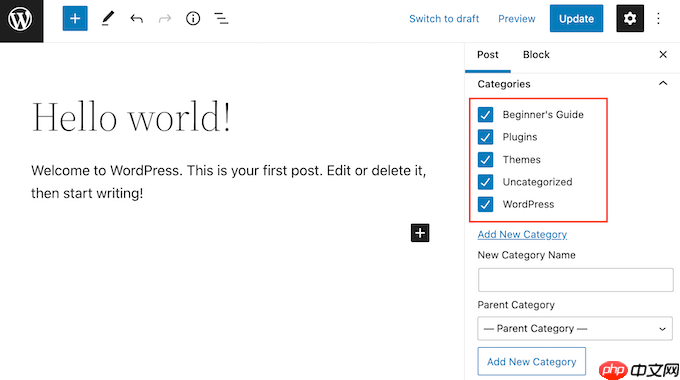
Task: Uncheck the Beginner's Guide category
Action: tap(485, 115)
